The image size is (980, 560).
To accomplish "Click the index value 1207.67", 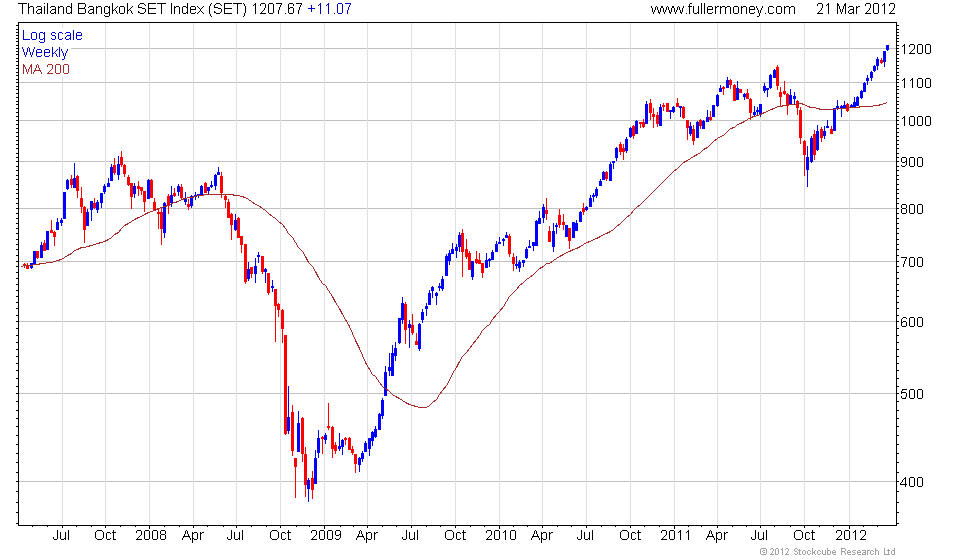I will (x=278, y=9).
